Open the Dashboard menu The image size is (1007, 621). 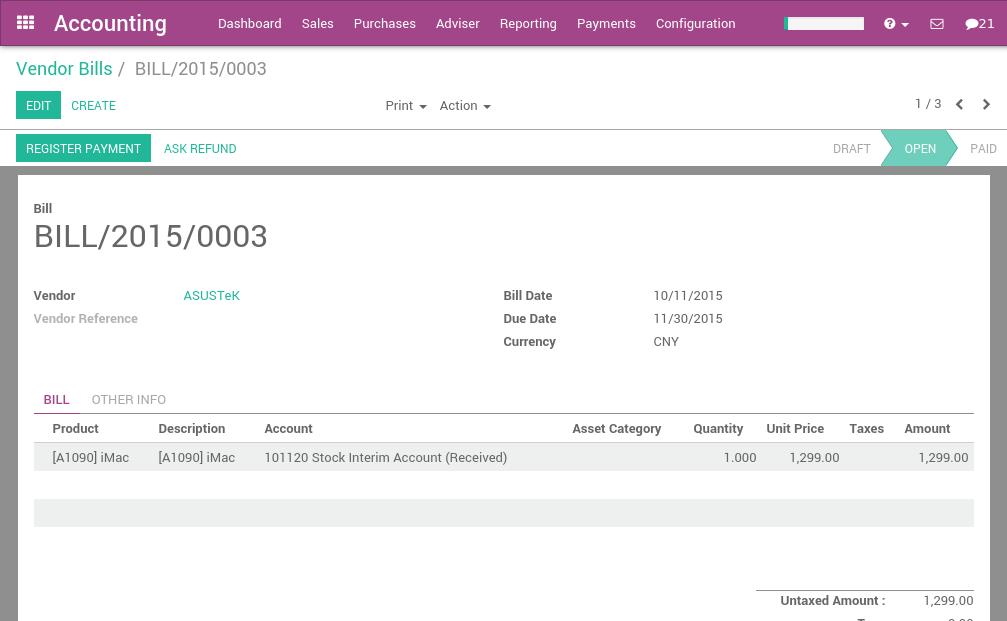(249, 23)
